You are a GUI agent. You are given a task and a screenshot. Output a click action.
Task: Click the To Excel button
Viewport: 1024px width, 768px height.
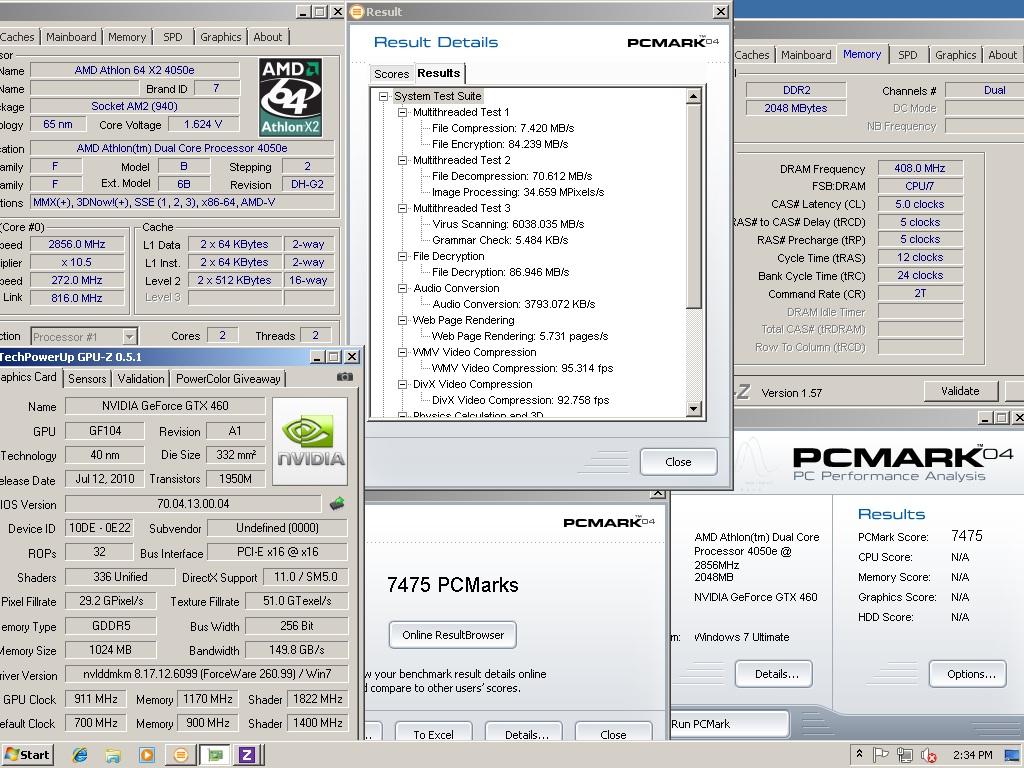tap(433, 731)
